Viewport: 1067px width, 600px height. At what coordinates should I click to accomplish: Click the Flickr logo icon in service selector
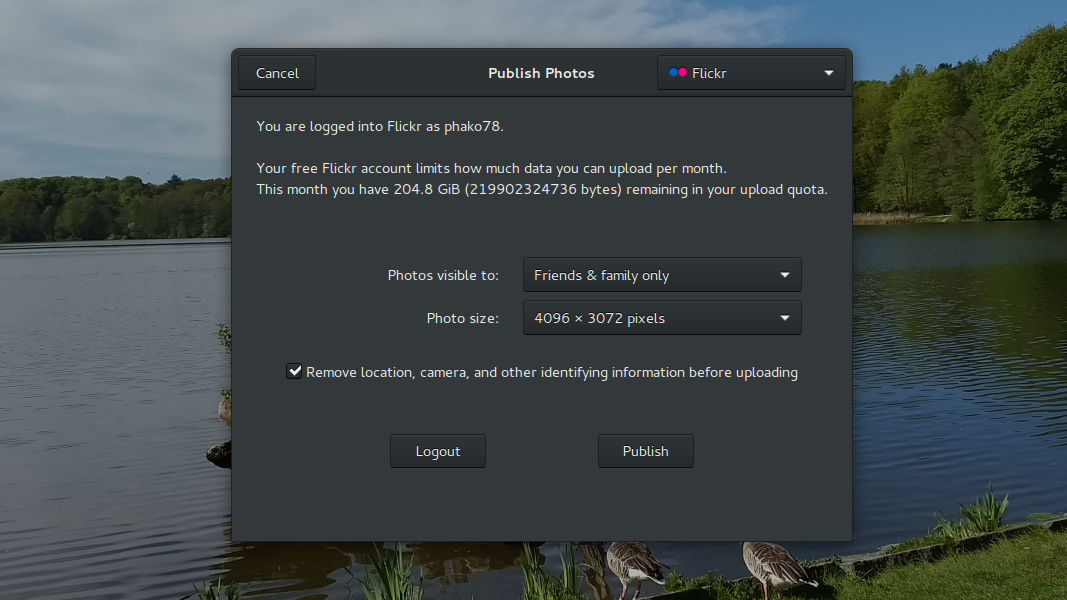pos(678,73)
